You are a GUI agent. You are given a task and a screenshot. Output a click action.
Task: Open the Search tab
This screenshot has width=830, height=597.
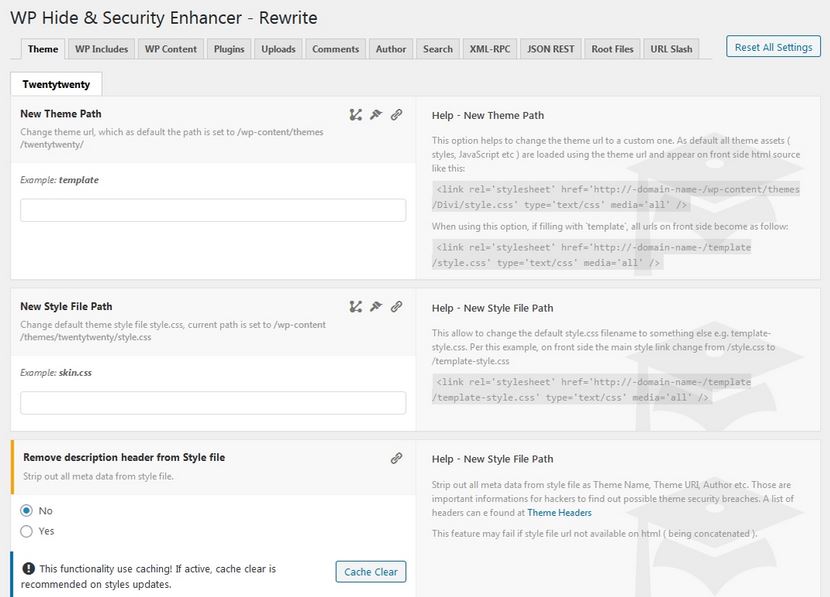[x=438, y=49]
